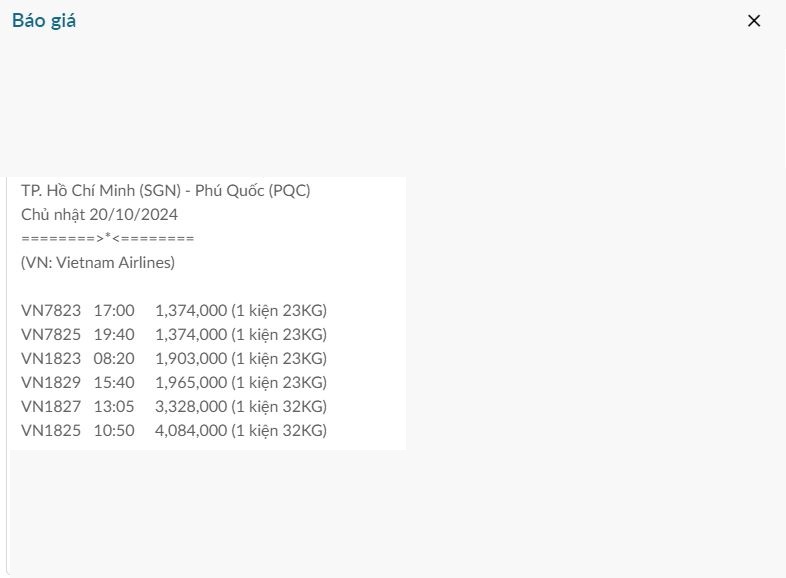786x578 pixels.
Task: Select flight number VN1825
Action: (x=51, y=430)
